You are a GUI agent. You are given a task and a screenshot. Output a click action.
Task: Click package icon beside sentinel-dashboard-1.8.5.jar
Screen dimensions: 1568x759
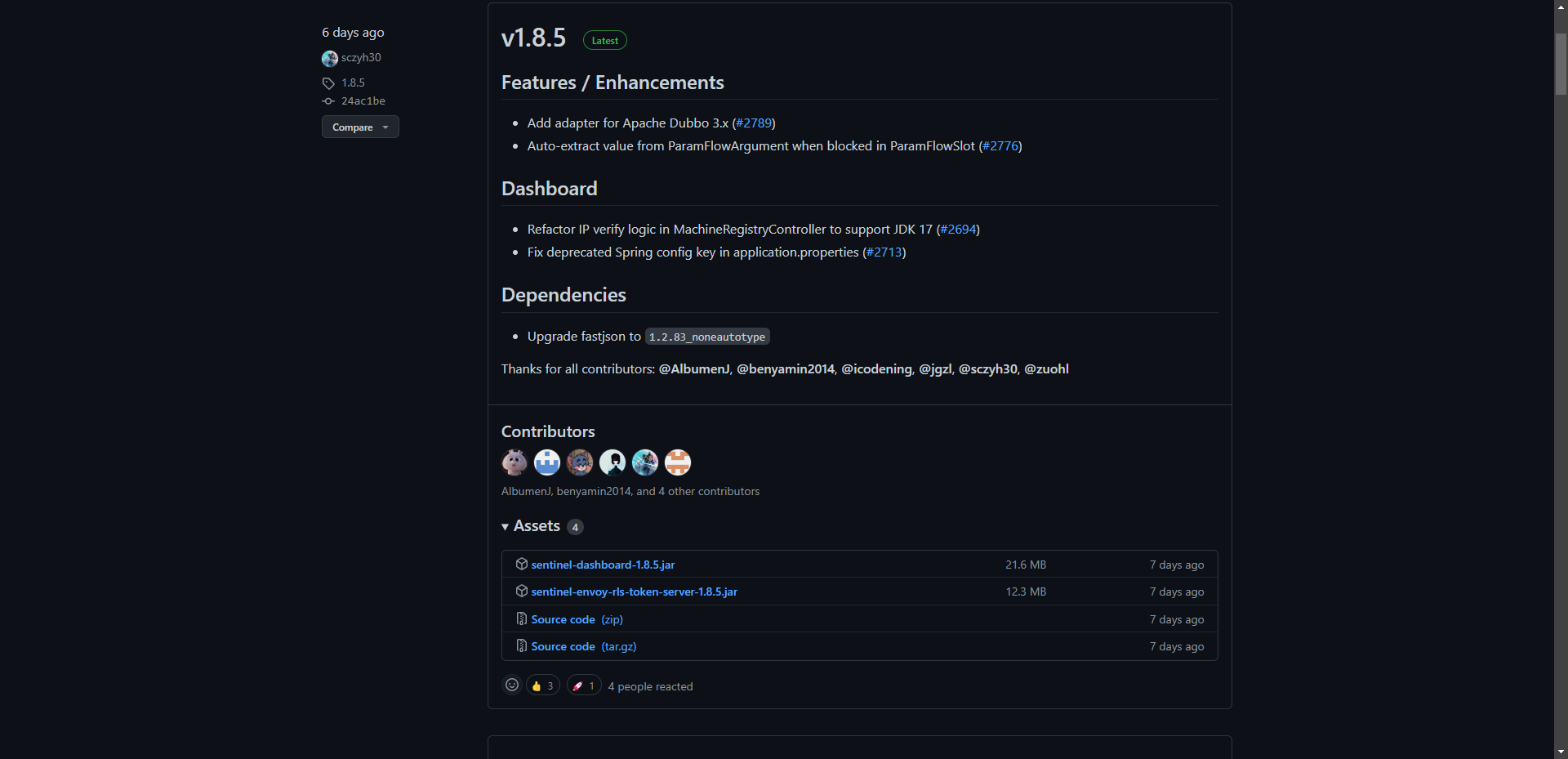(x=522, y=564)
